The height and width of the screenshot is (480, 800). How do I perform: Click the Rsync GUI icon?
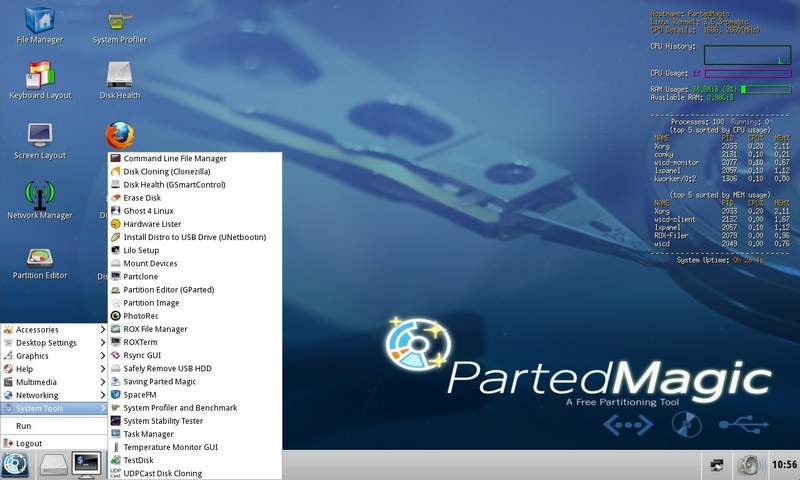coord(116,355)
